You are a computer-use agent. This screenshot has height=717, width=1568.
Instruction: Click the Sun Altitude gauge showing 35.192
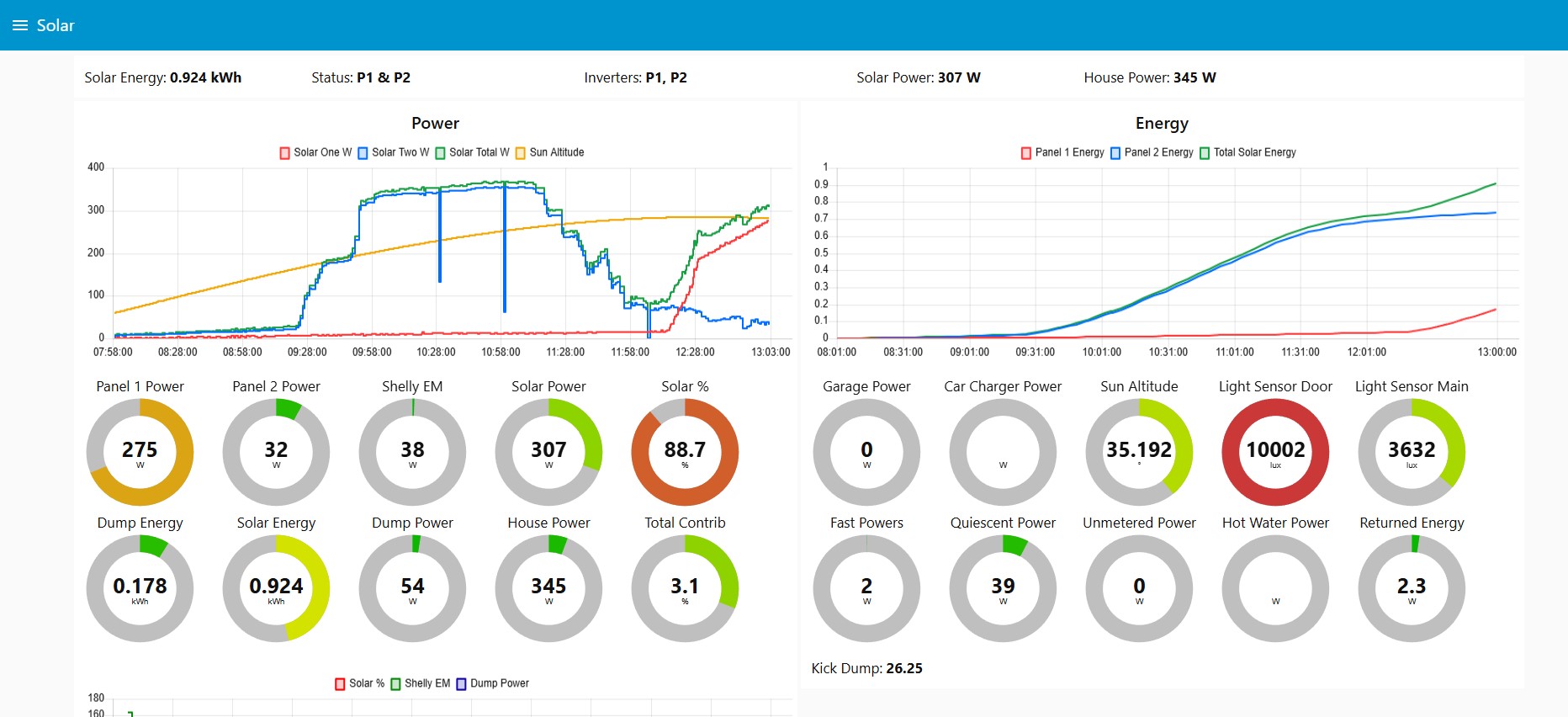[1139, 452]
